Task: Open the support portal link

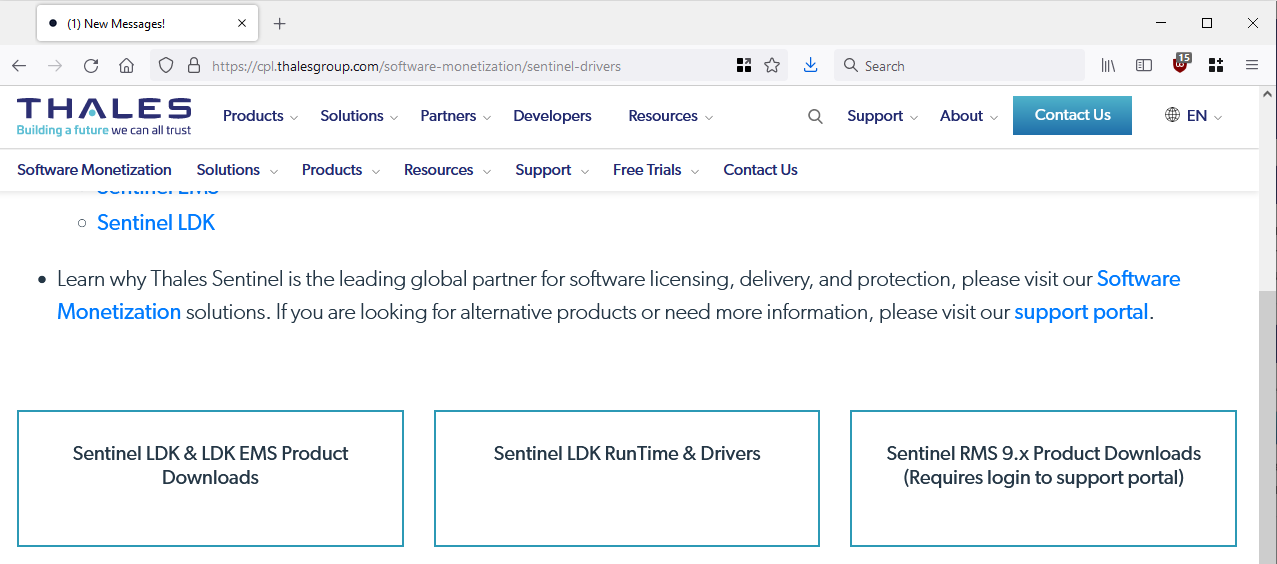Action: pyautogui.click(x=1081, y=312)
